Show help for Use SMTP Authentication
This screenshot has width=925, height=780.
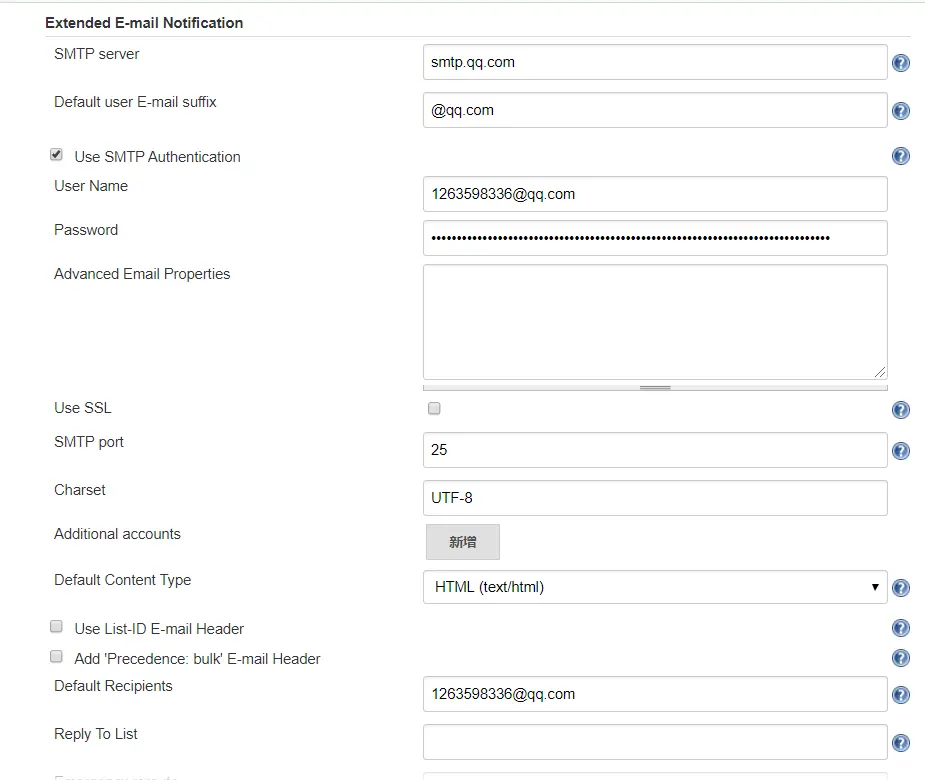pos(900,156)
